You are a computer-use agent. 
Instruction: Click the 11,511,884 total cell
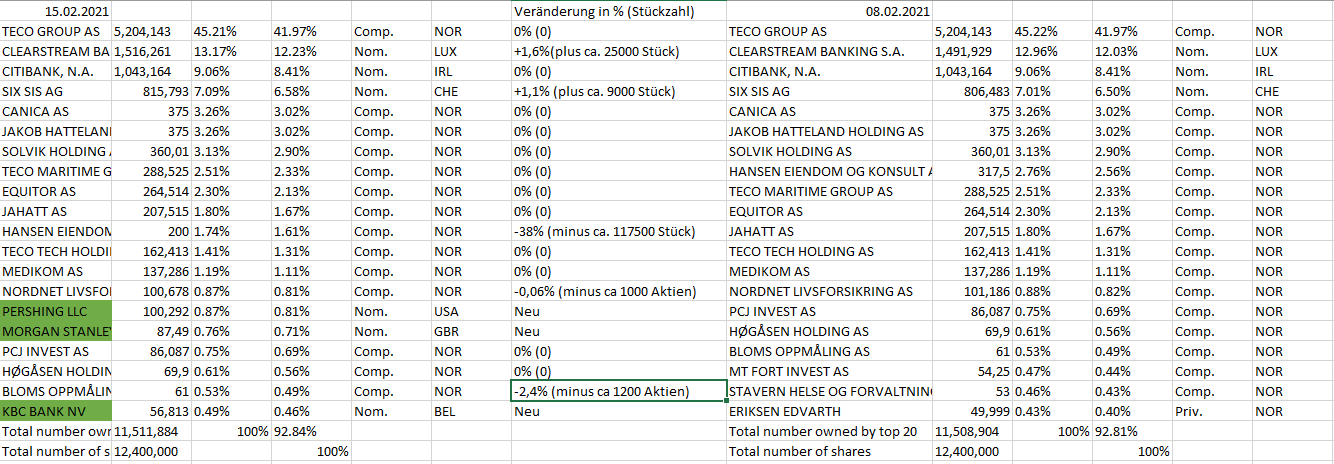(x=147, y=431)
